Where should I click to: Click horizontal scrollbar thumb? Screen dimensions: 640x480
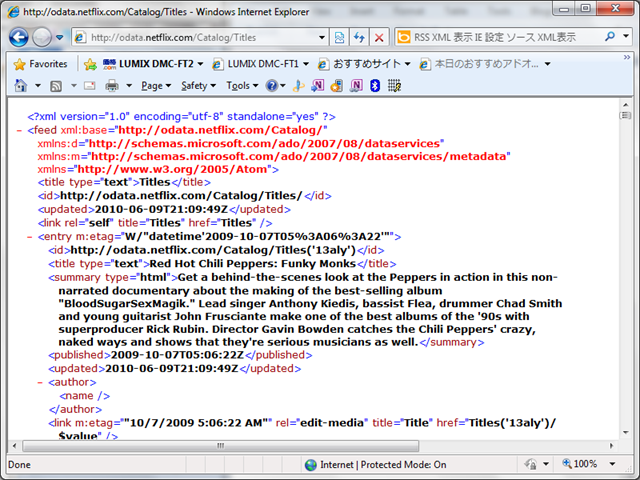coord(220,446)
